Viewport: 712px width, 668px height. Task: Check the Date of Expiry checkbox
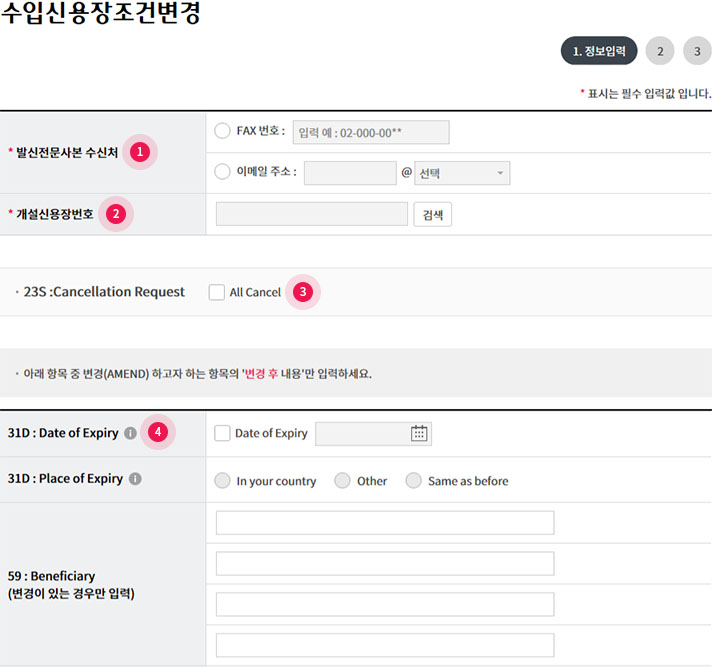pos(223,433)
